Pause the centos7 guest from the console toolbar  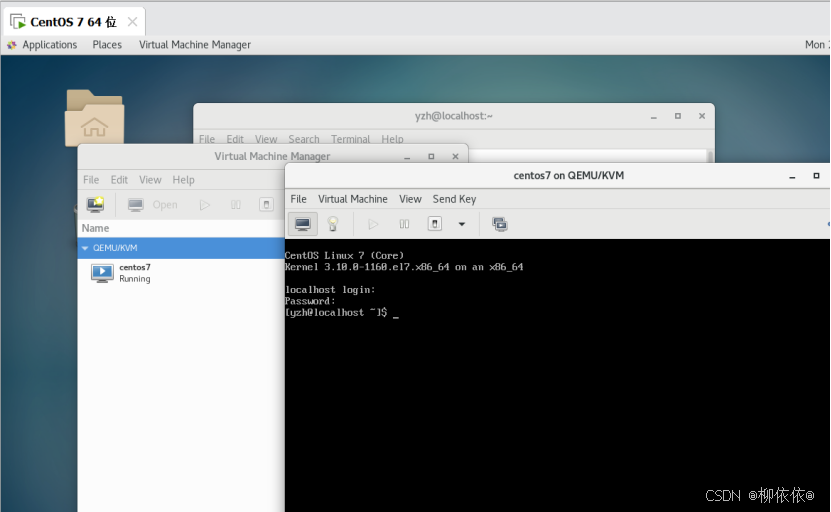click(x=404, y=224)
